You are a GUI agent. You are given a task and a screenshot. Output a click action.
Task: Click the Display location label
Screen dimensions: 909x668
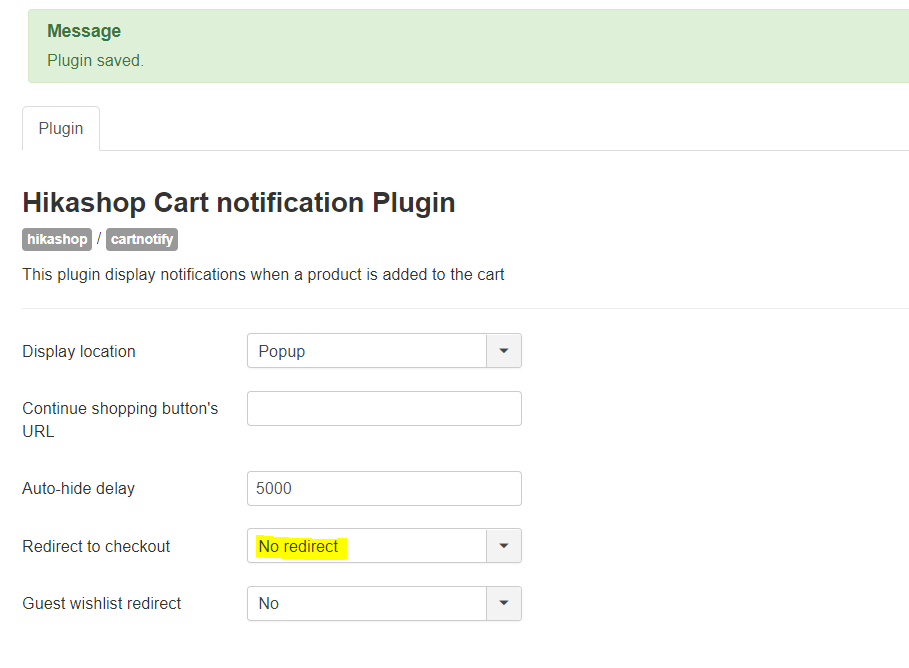point(79,351)
